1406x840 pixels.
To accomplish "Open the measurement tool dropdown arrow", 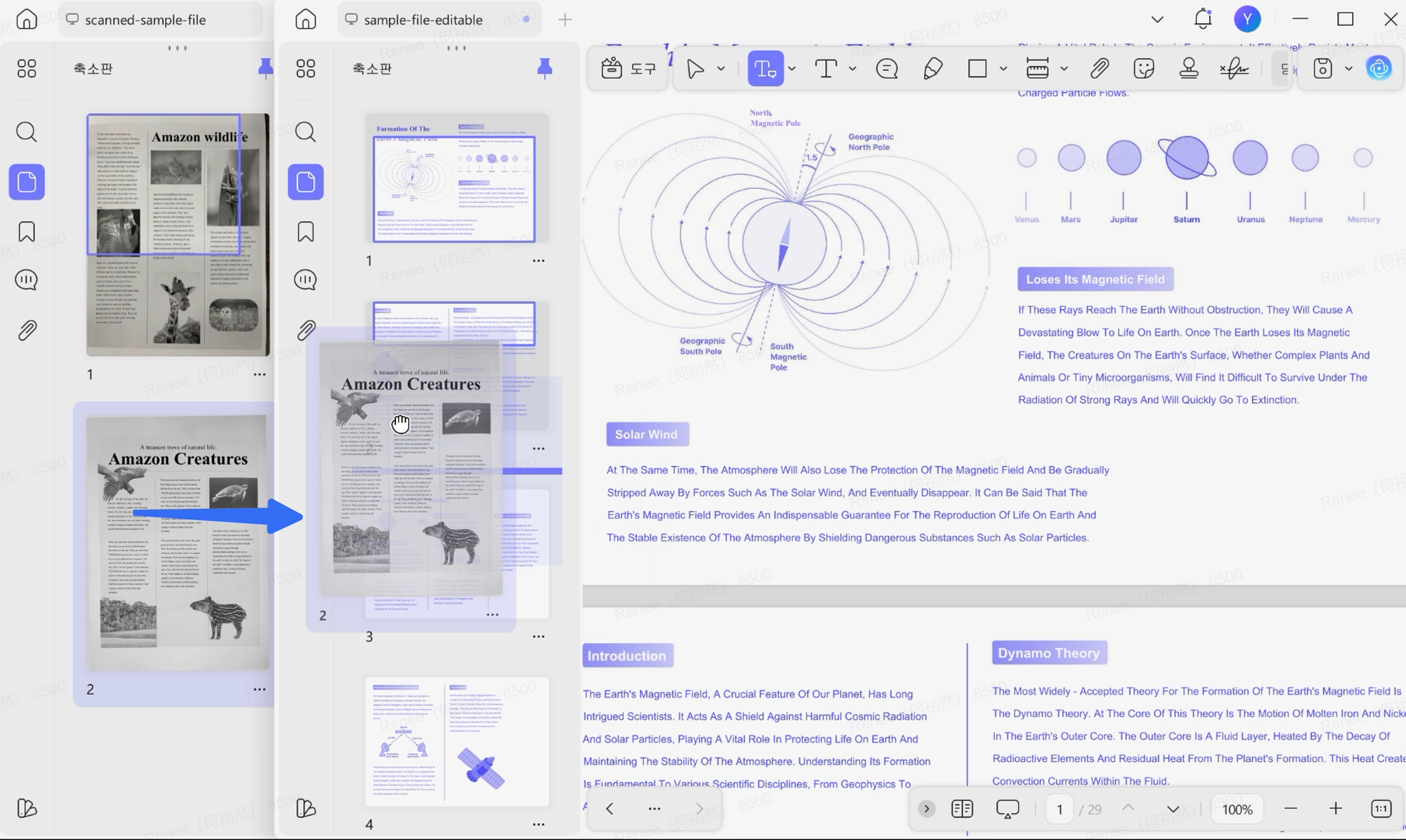I will (1064, 68).
